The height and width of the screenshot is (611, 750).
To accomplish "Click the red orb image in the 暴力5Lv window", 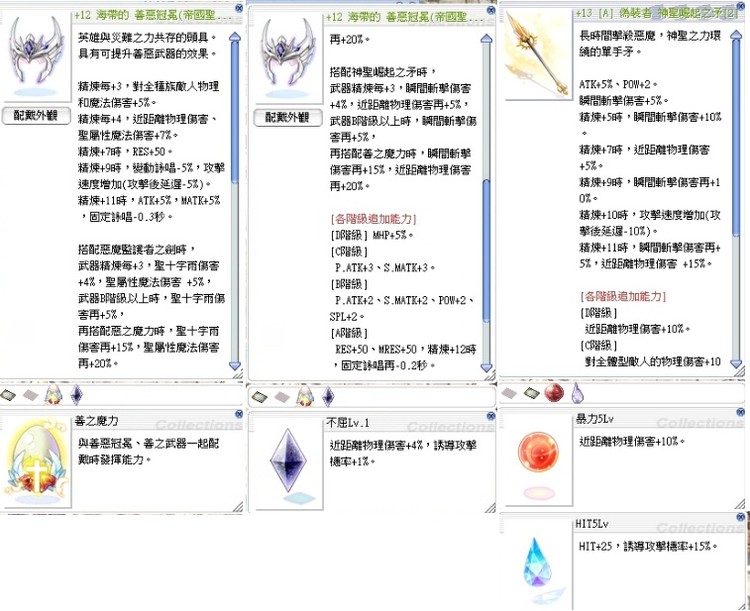I will pos(539,453).
